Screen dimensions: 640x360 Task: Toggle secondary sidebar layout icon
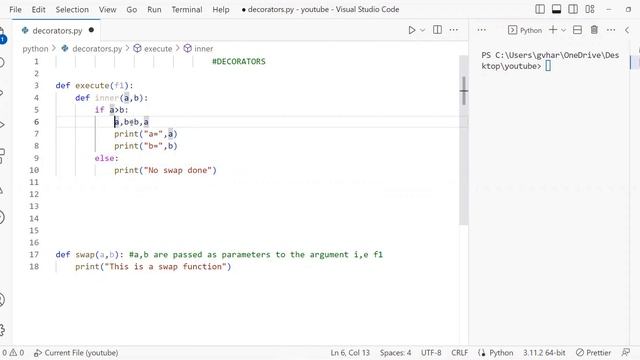tap(573, 9)
